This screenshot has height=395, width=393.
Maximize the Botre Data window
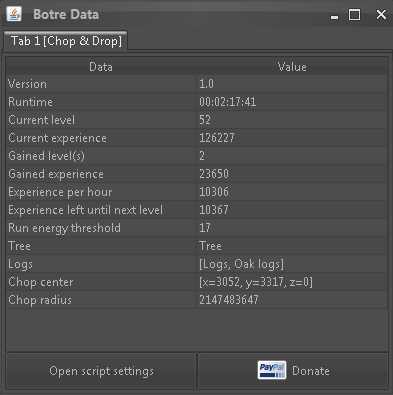coord(354,15)
